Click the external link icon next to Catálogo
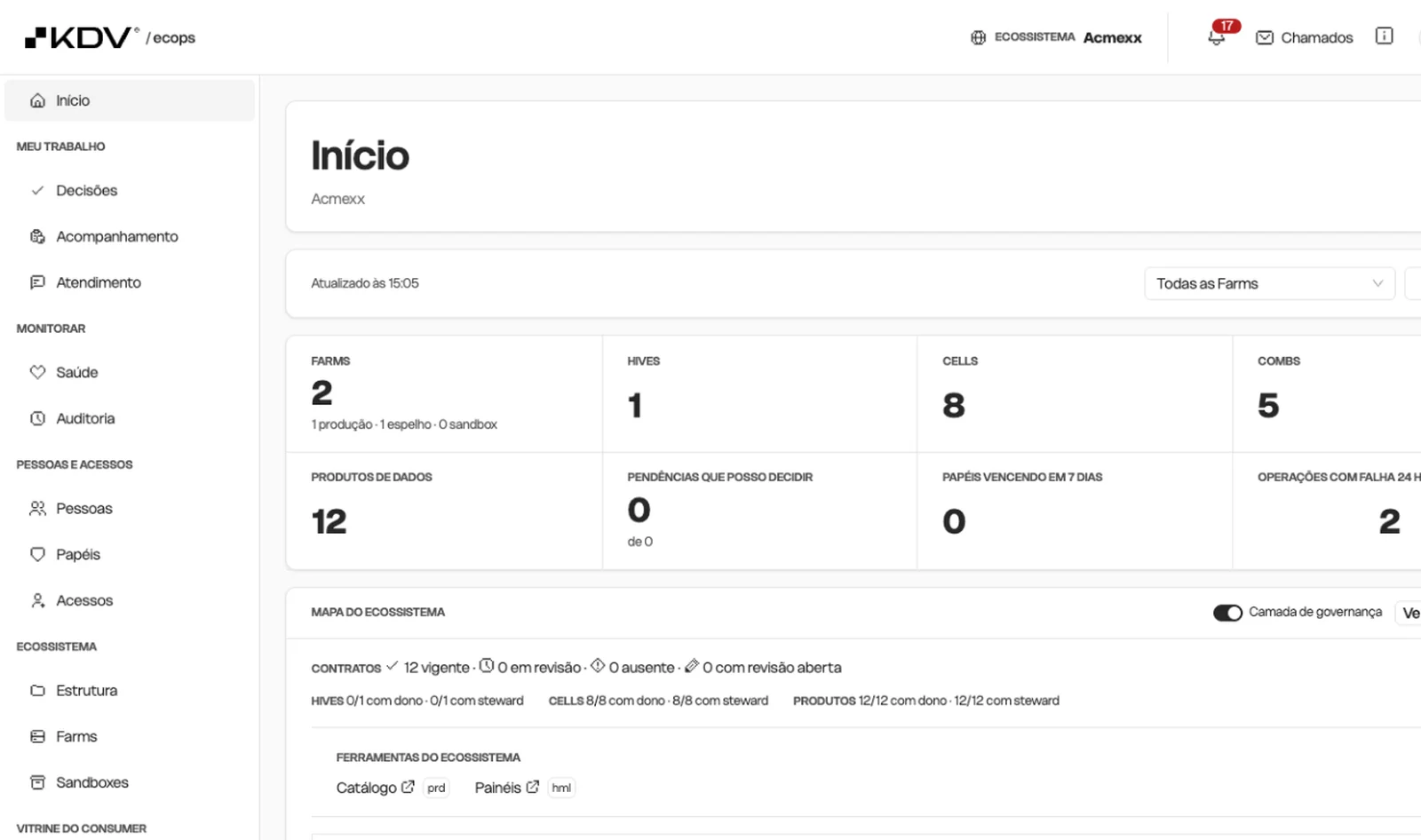The width and height of the screenshot is (1421, 840). 408,787
